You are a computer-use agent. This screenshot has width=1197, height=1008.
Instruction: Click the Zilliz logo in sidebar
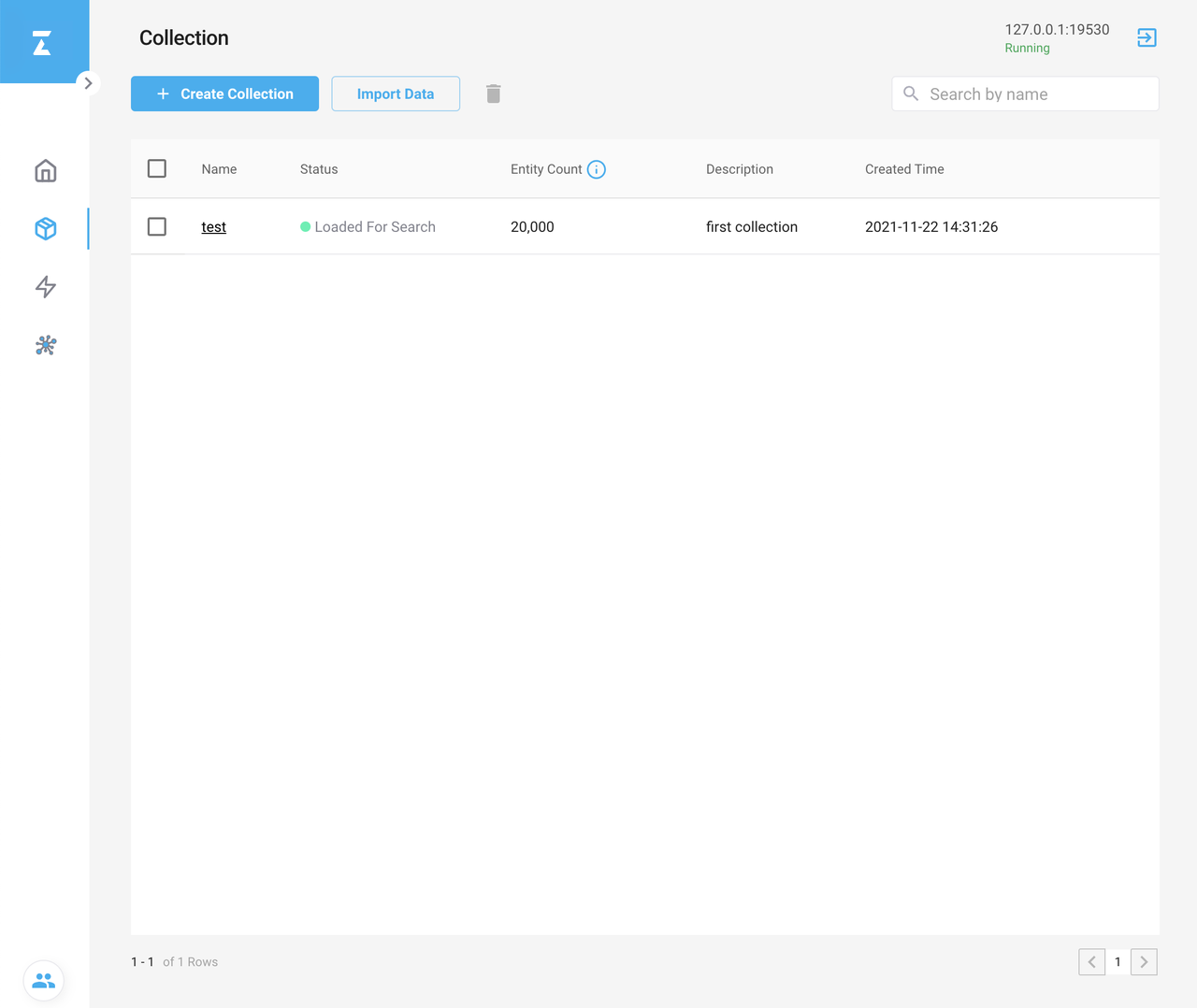pos(42,43)
